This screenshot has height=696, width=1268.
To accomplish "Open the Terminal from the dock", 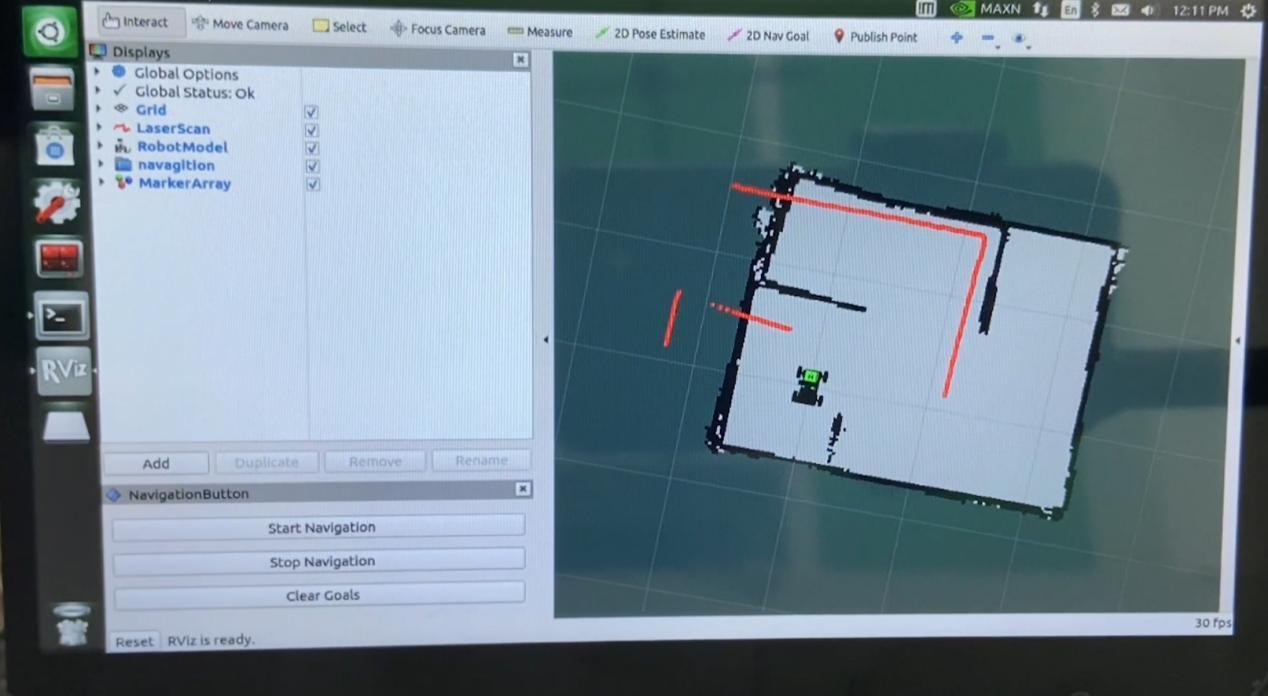I will 61,317.
